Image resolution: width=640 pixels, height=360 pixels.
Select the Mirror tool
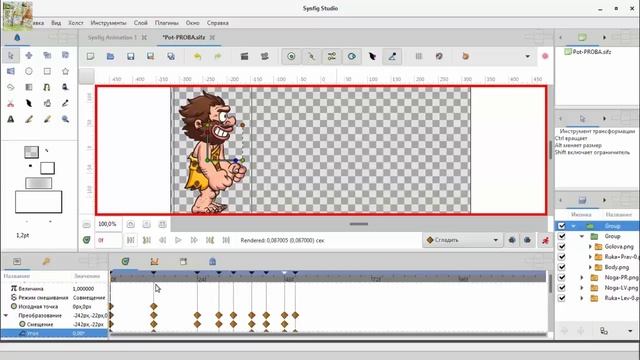pyautogui.click(x=11, y=71)
